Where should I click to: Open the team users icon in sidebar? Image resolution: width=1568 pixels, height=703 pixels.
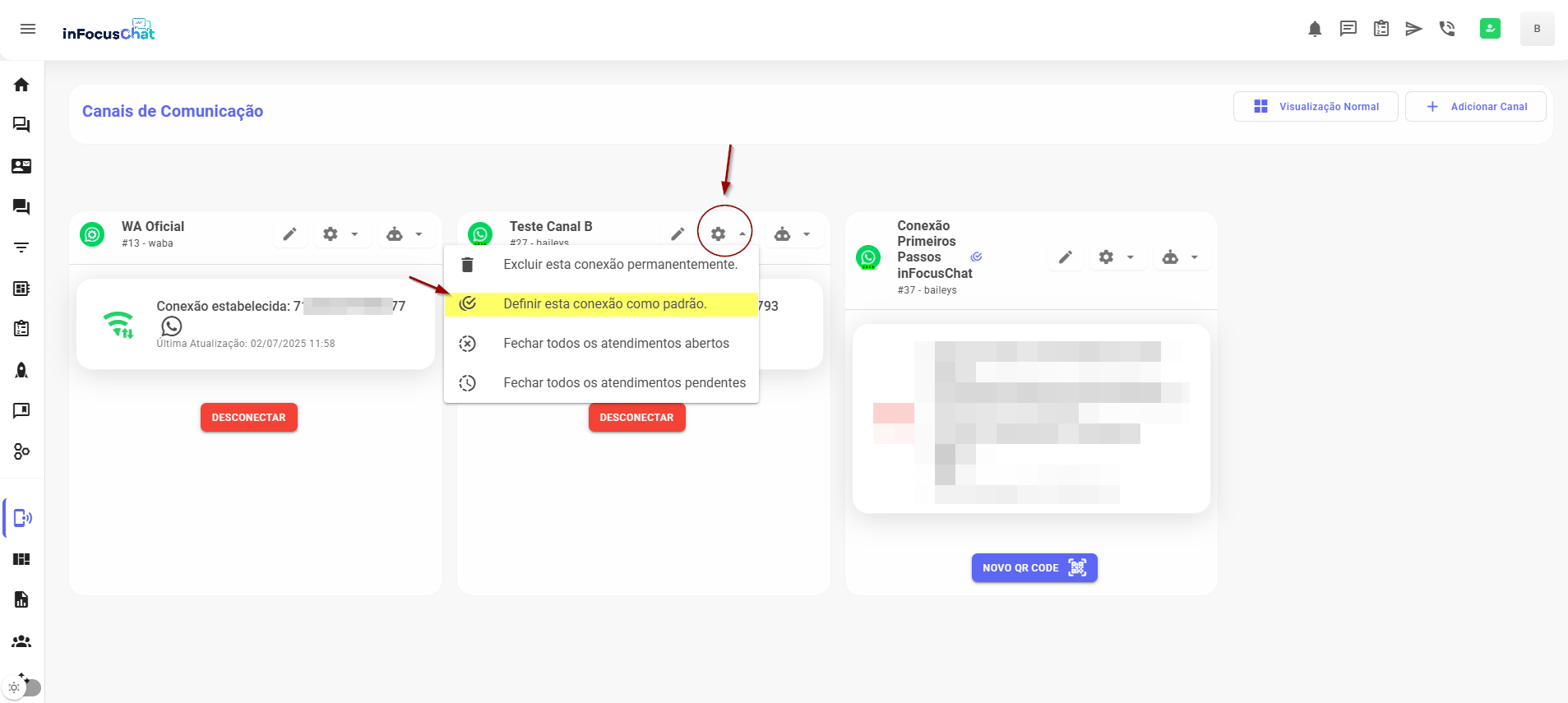pos(21,641)
